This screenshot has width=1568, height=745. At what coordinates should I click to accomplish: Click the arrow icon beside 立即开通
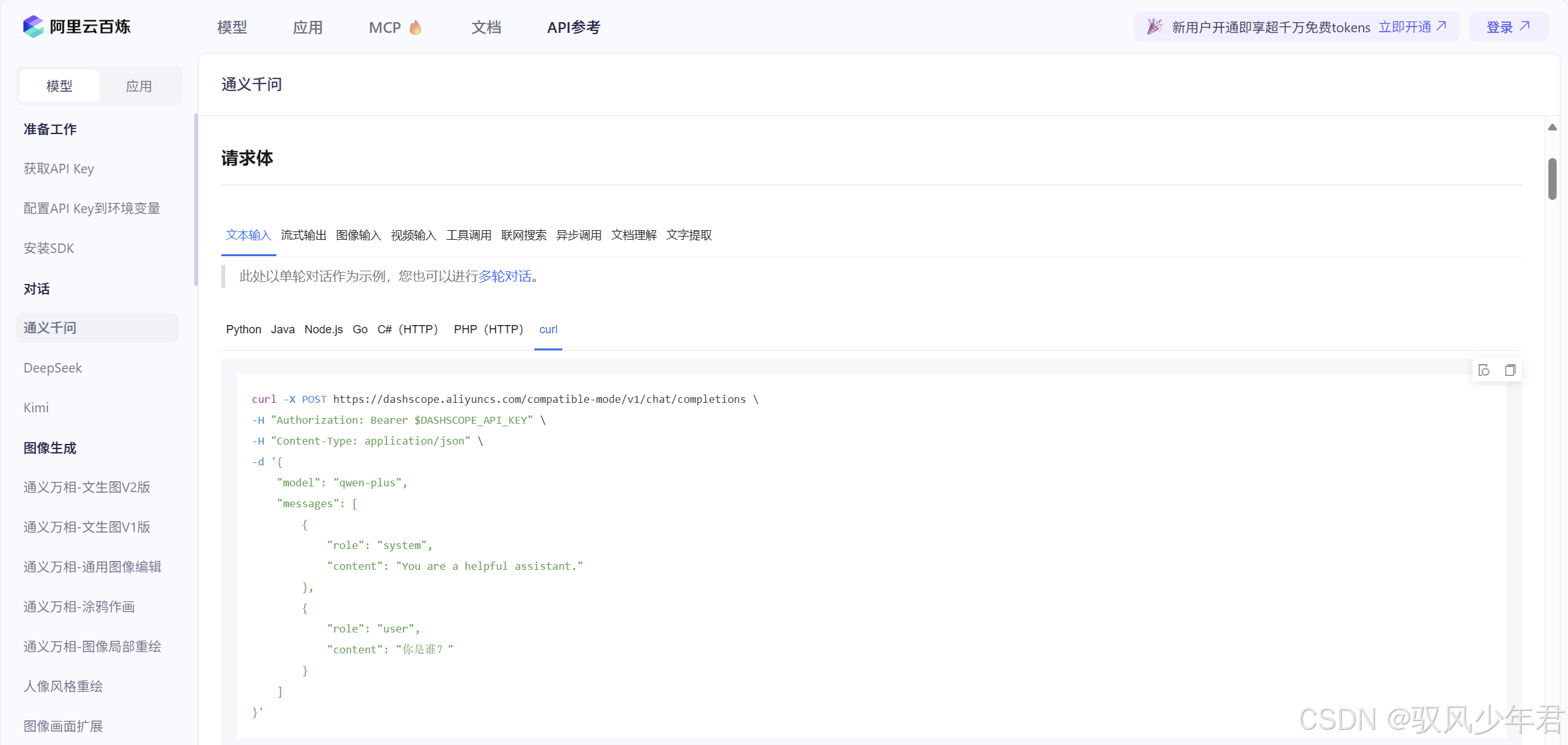pyautogui.click(x=1441, y=26)
